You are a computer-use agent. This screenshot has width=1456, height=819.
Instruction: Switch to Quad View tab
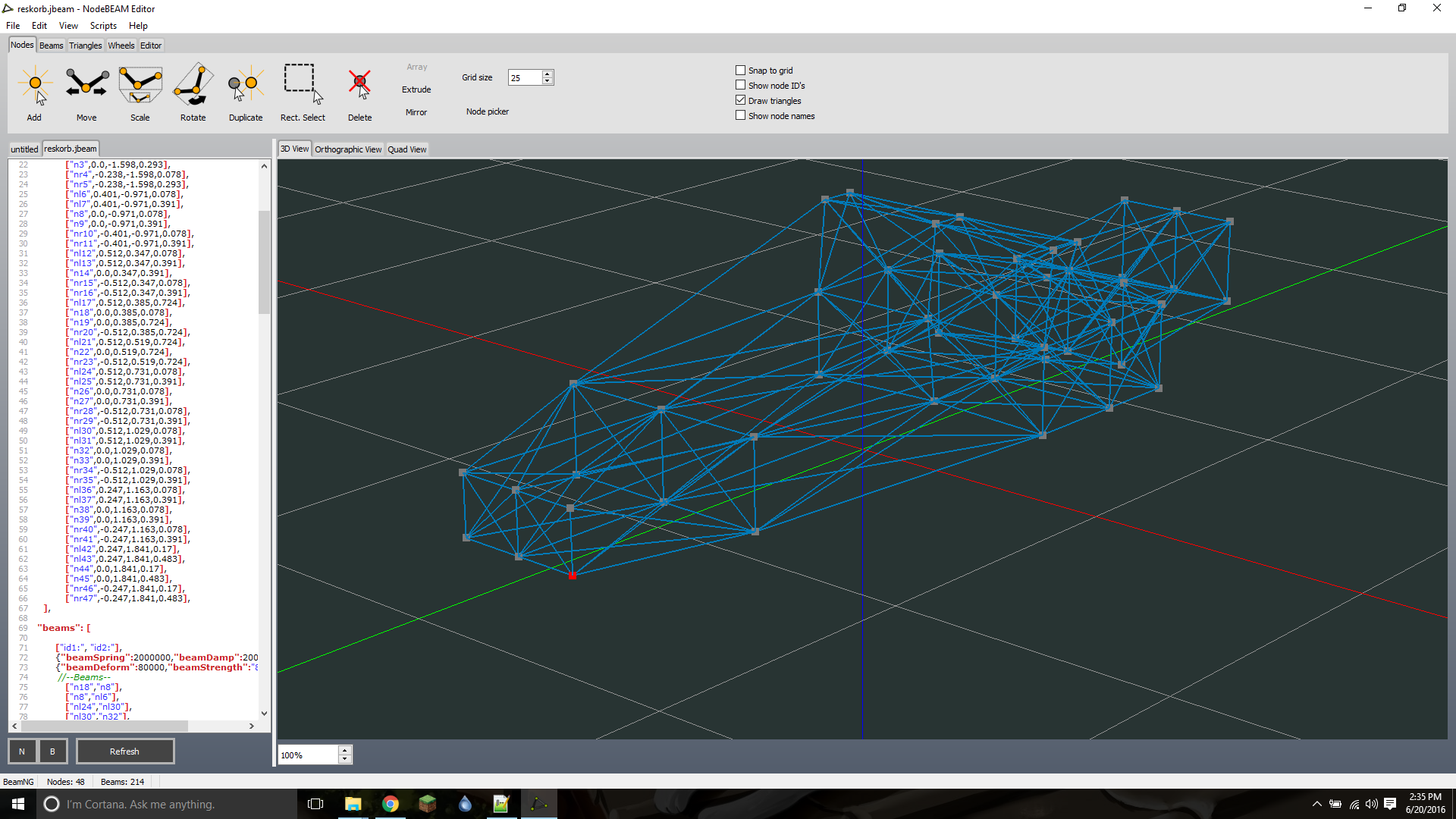point(407,149)
